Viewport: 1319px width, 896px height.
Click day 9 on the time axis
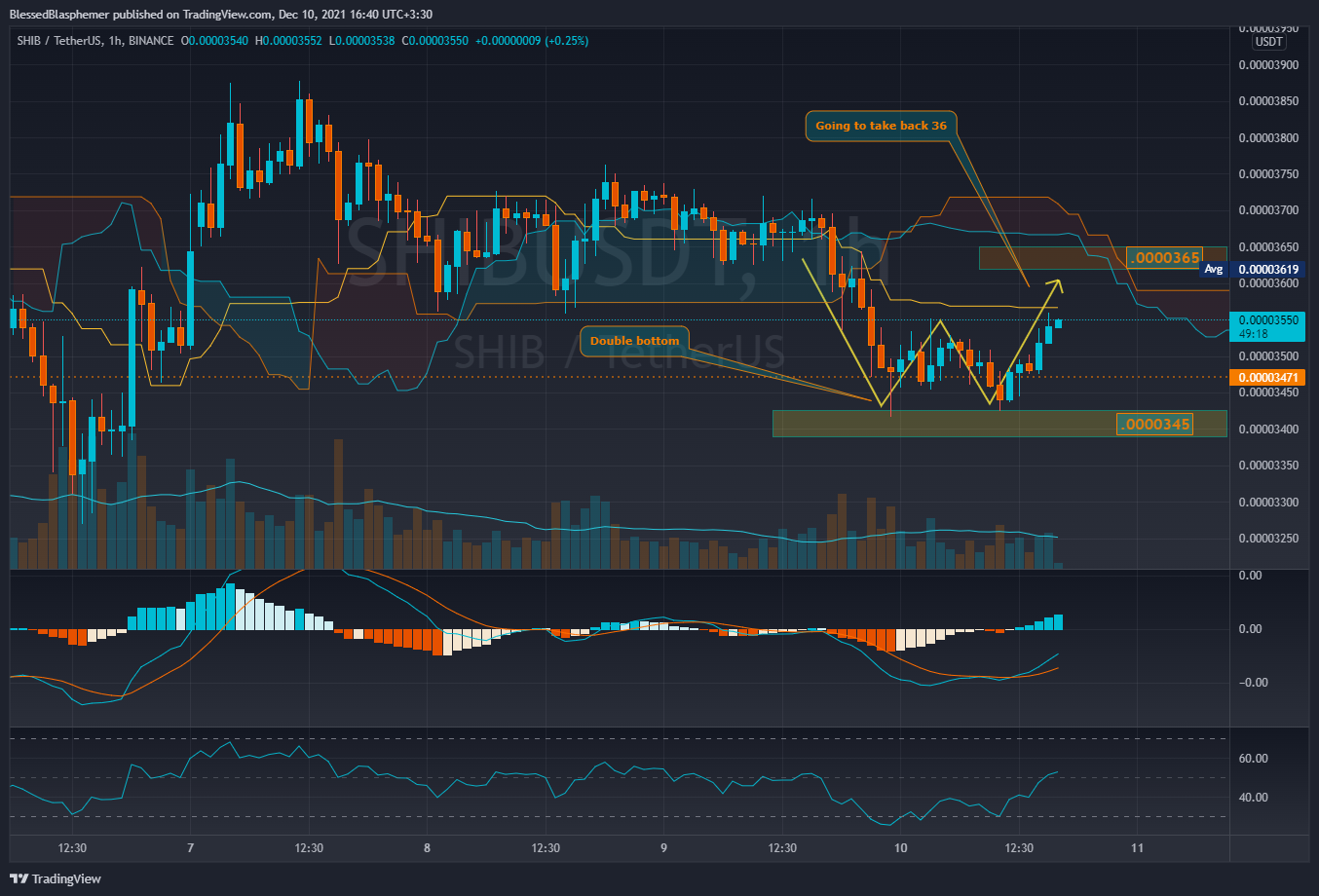[663, 848]
